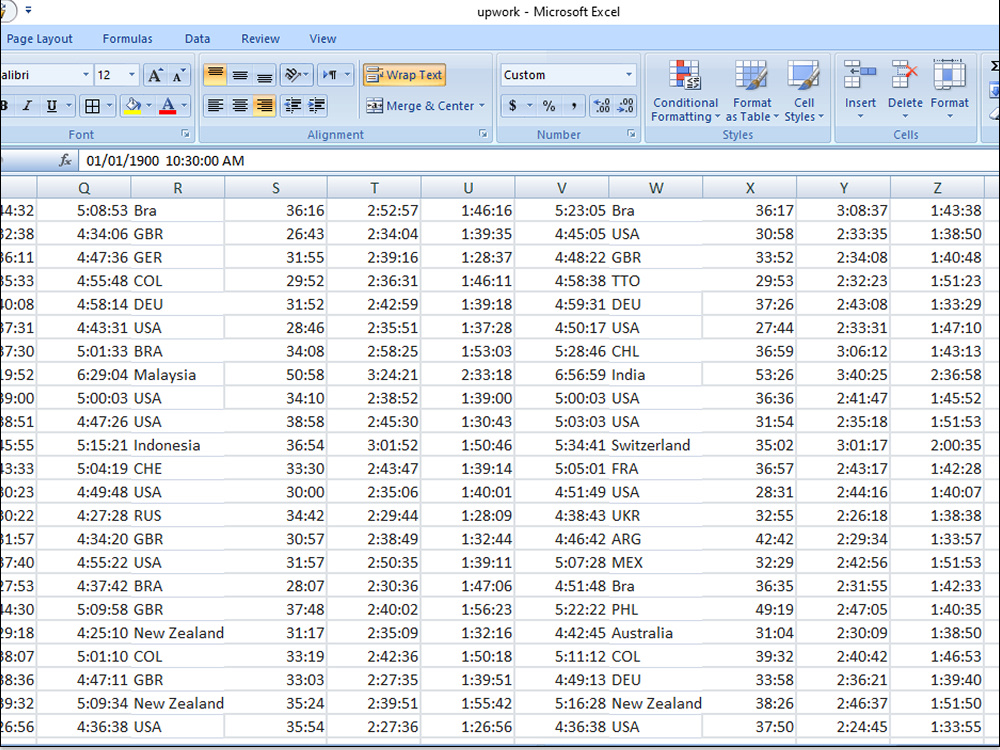Click the Increase Indent icon
The height and width of the screenshot is (750, 1000).
click(x=316, y=105)
